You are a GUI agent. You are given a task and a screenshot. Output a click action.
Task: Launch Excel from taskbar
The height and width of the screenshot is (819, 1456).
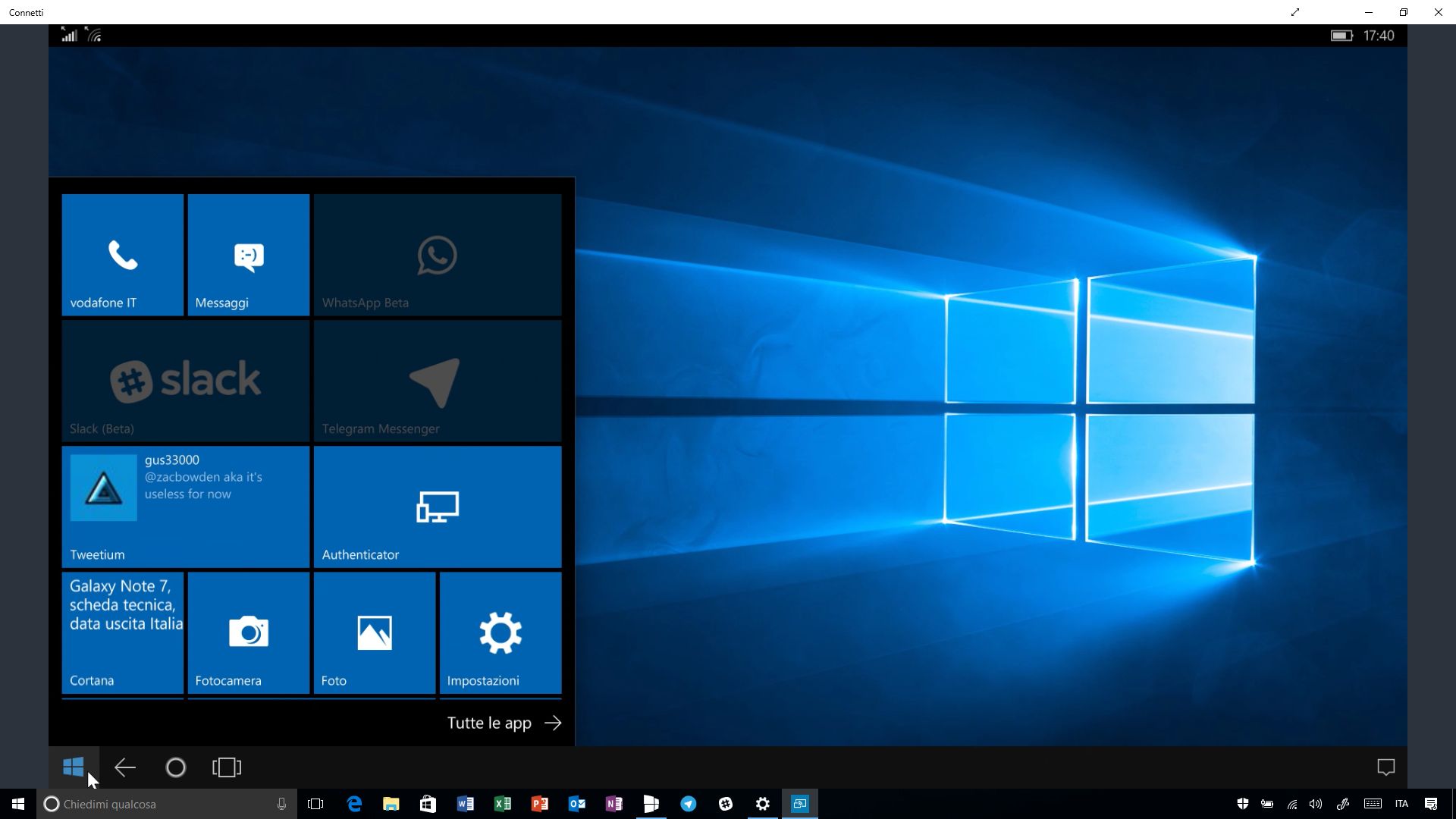(x=503, y=804)
